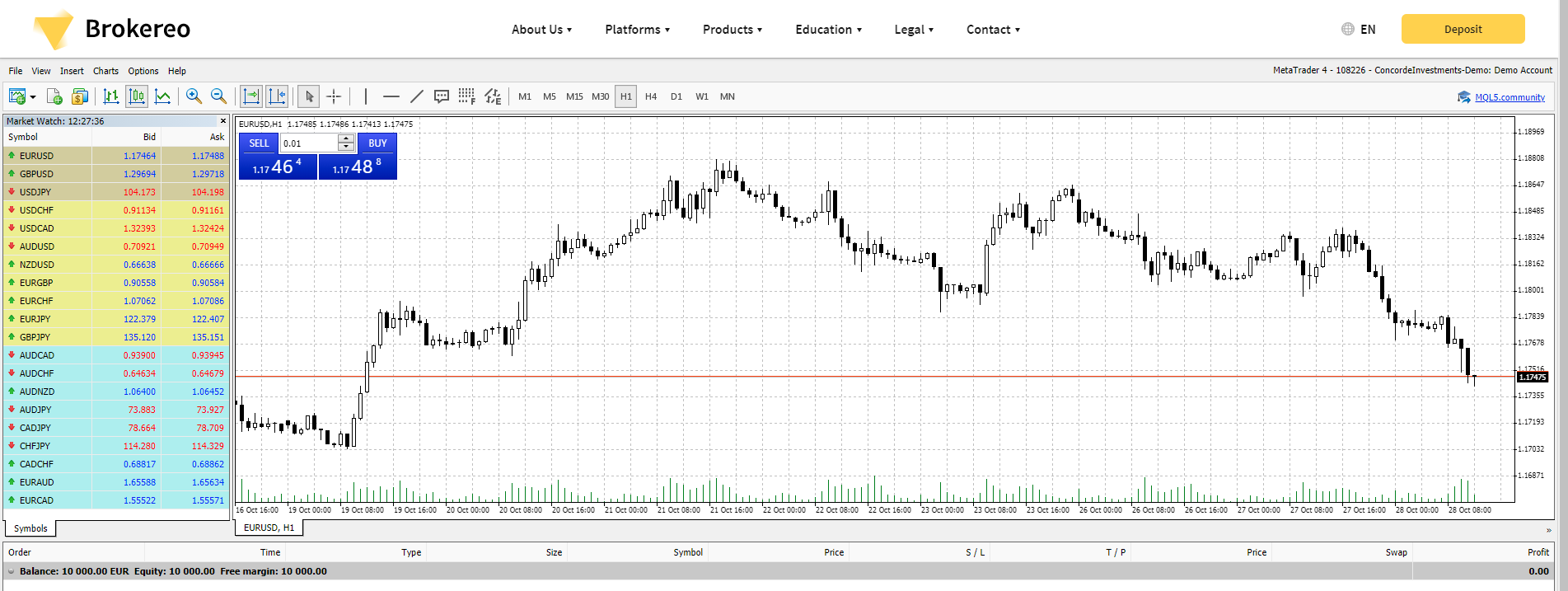Set timeframe to D1

click(676, 96)
